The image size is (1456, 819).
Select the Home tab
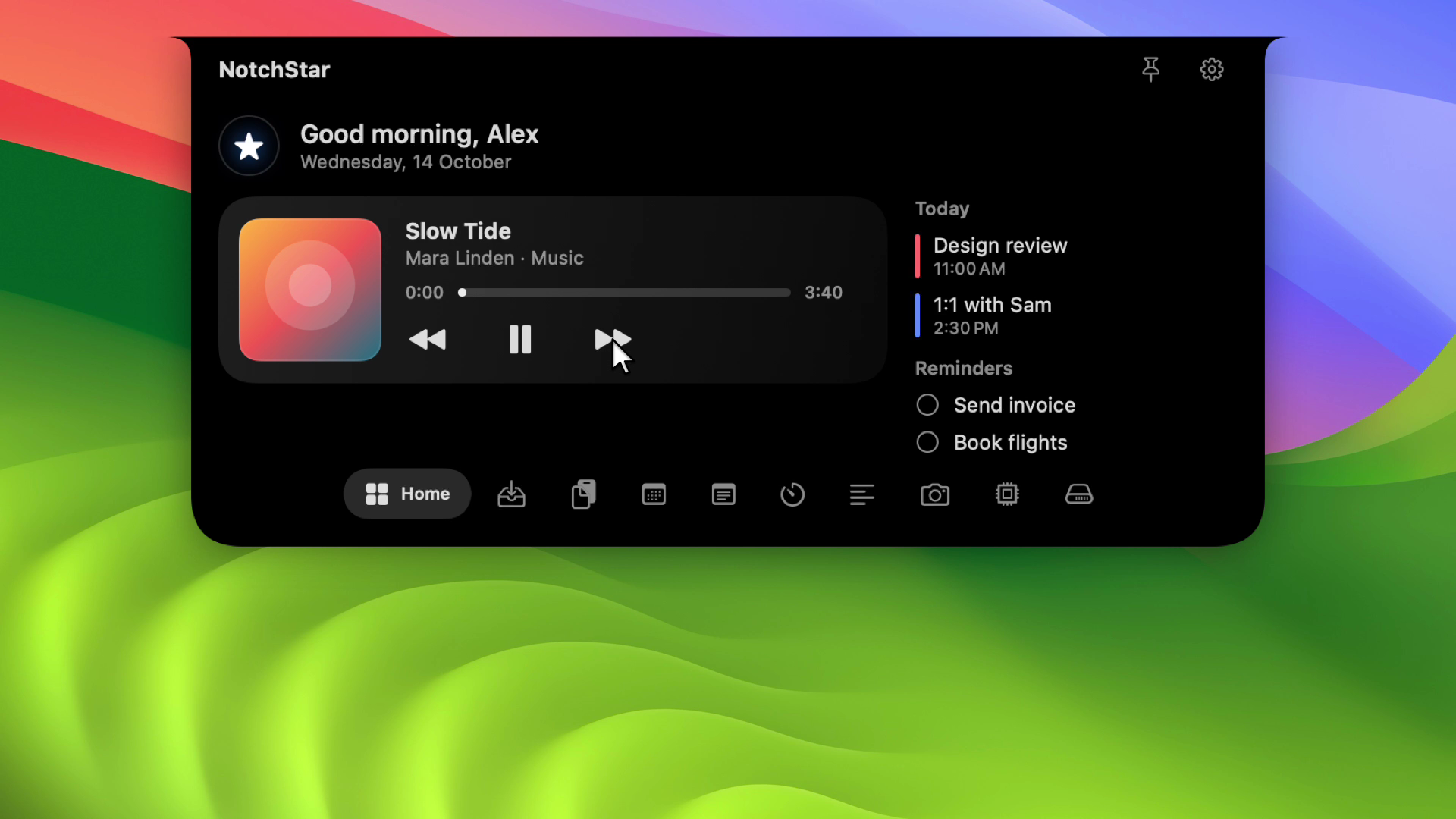click(407, 494)
